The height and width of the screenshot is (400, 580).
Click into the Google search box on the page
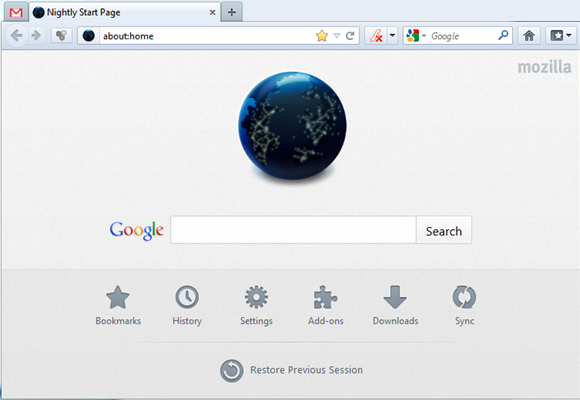293,230
